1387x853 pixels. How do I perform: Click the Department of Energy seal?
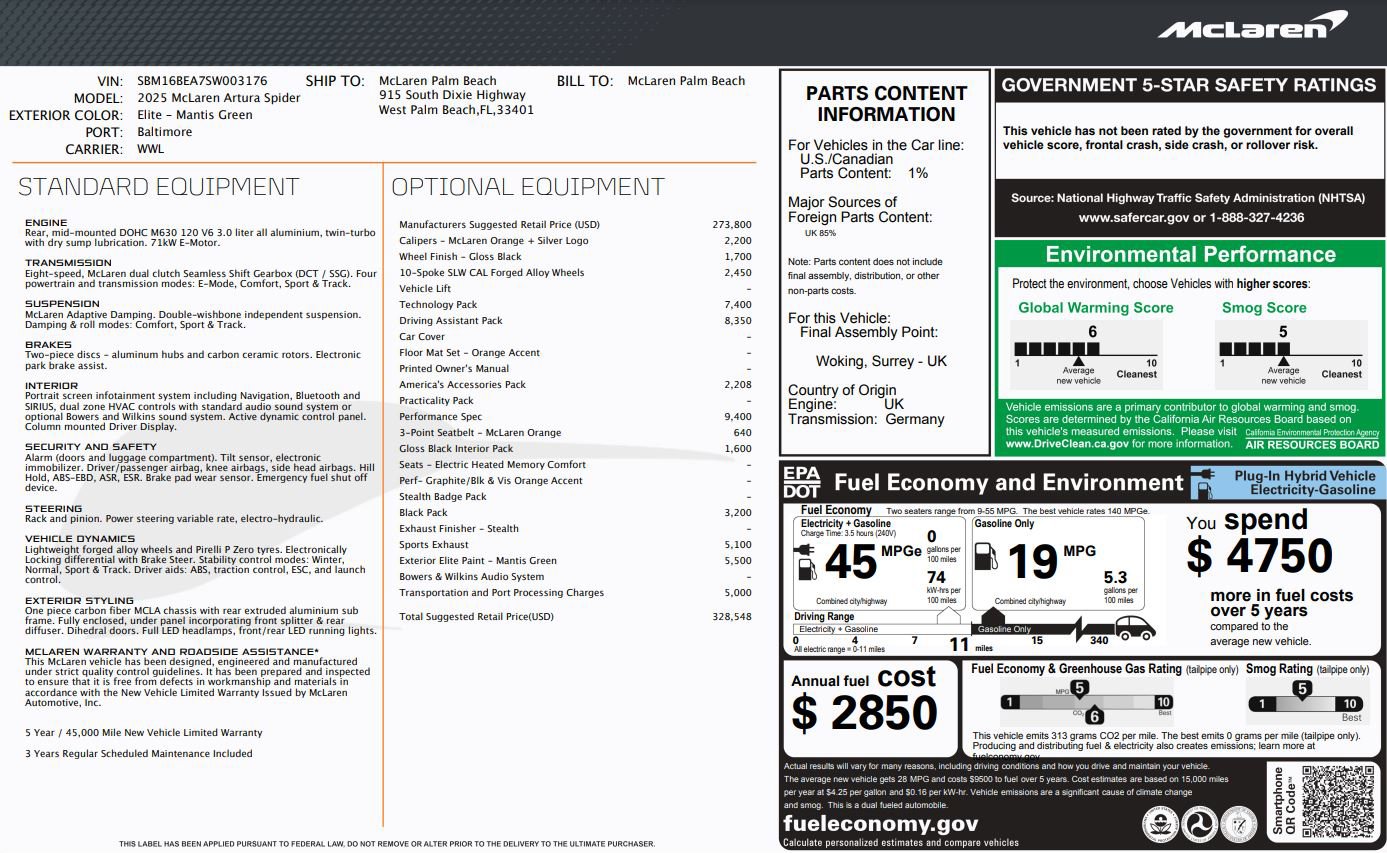point(1237,823)
